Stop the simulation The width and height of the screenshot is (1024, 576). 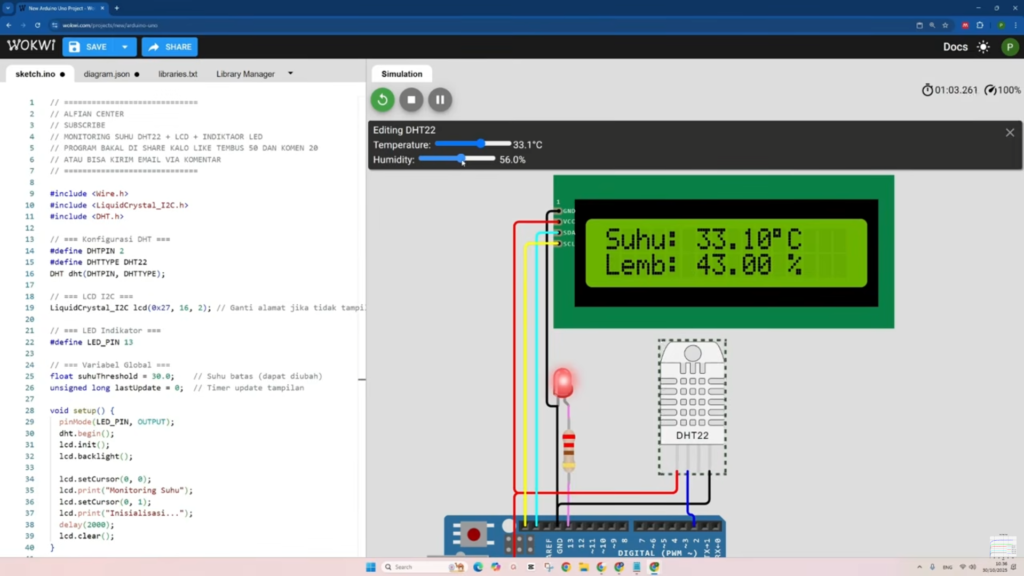[x=411, y=100]
